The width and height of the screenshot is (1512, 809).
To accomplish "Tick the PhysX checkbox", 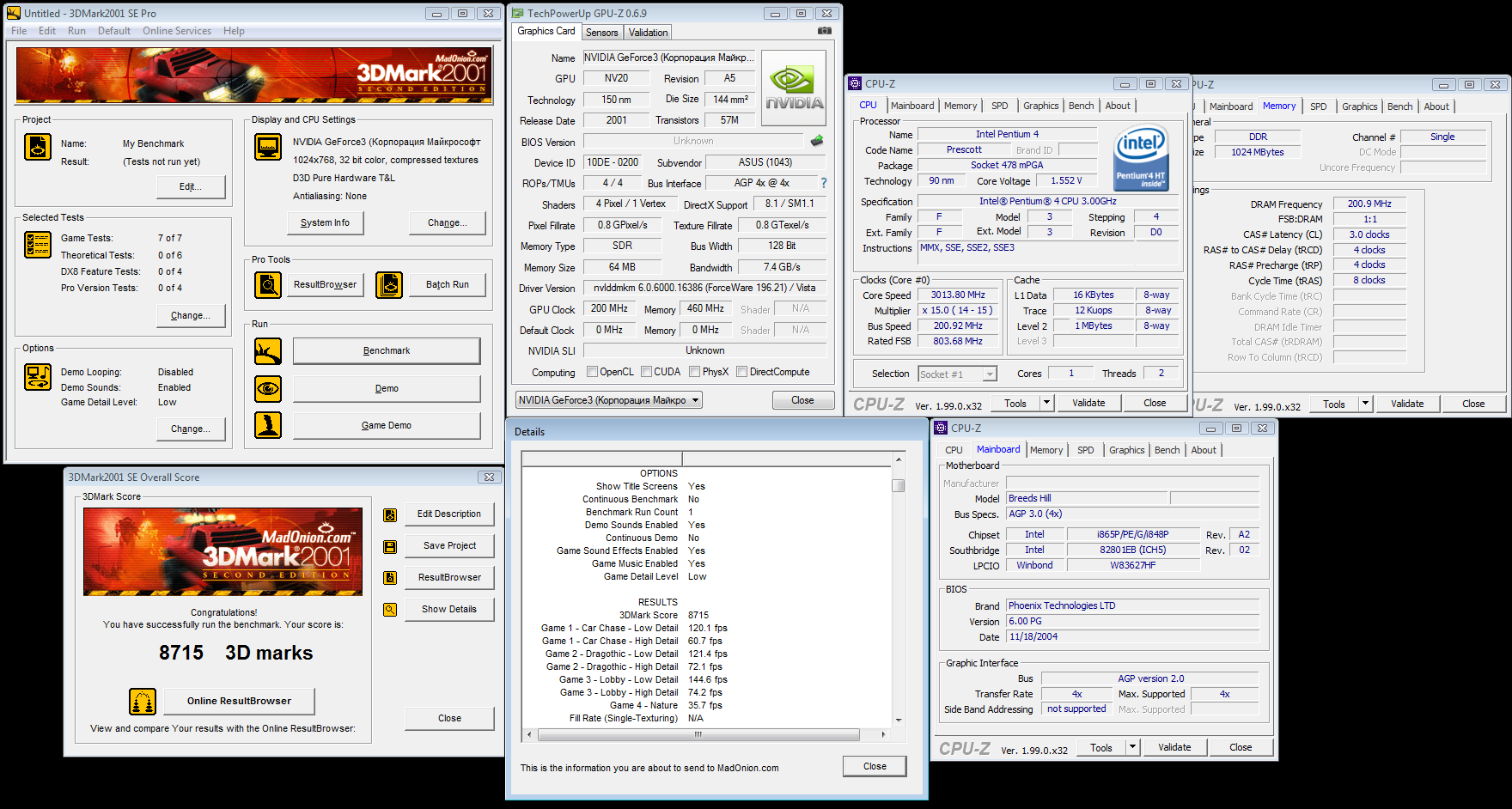I will (694, 372).
